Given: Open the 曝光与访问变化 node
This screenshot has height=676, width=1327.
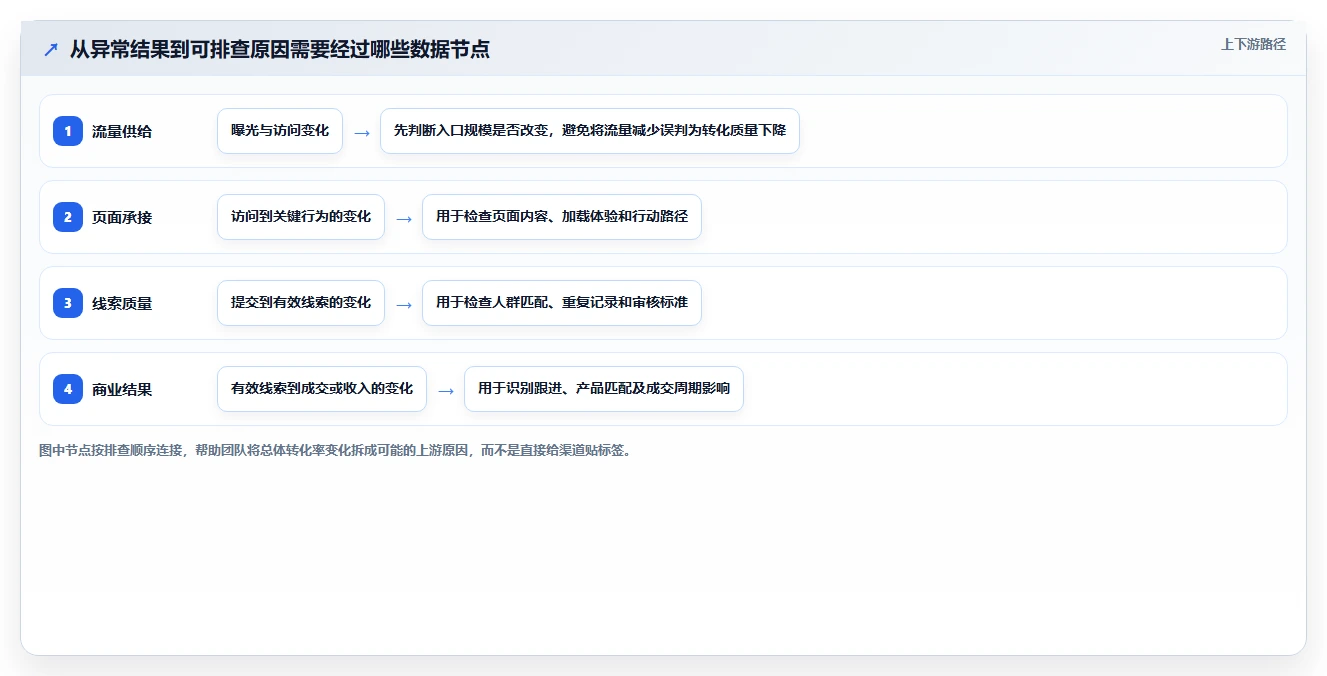Looking at the screenshot, I should 280,131.
